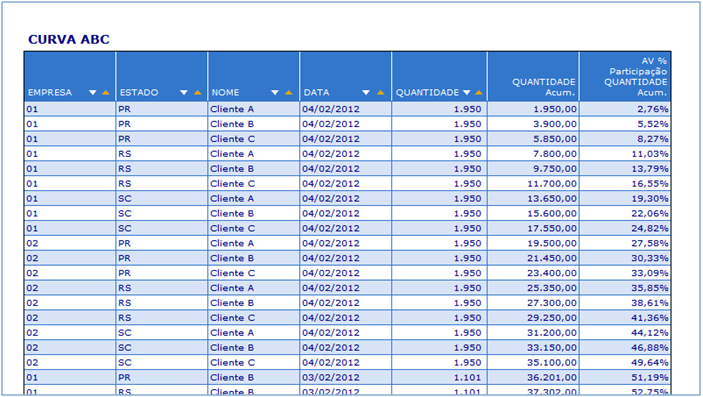703x397 pixels.
Task: Sort EMPRESA column descending with white arrow
Action: point(93,93)
